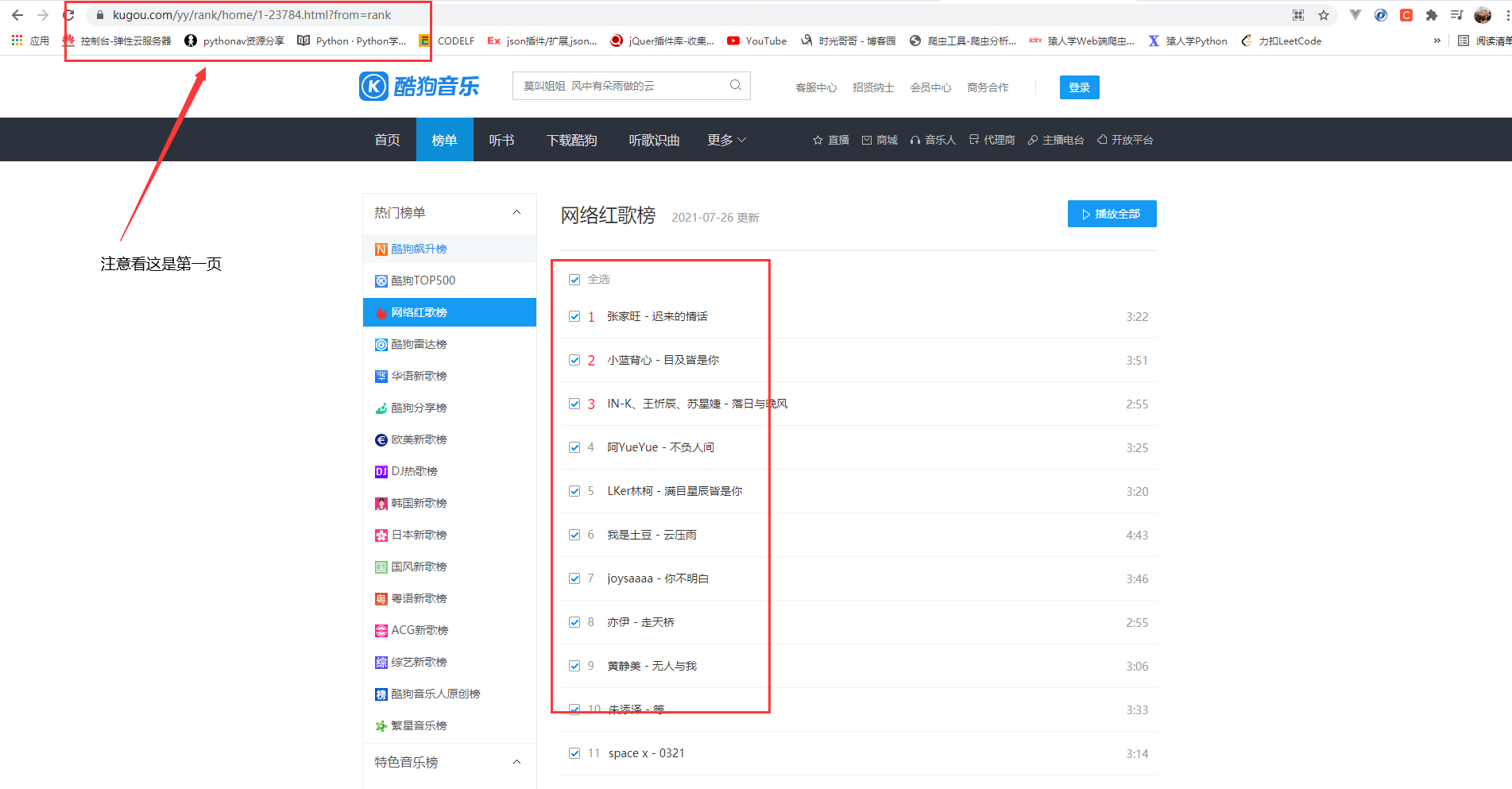
Task: Click the search magnifier icon
Action: pos(735,85)
